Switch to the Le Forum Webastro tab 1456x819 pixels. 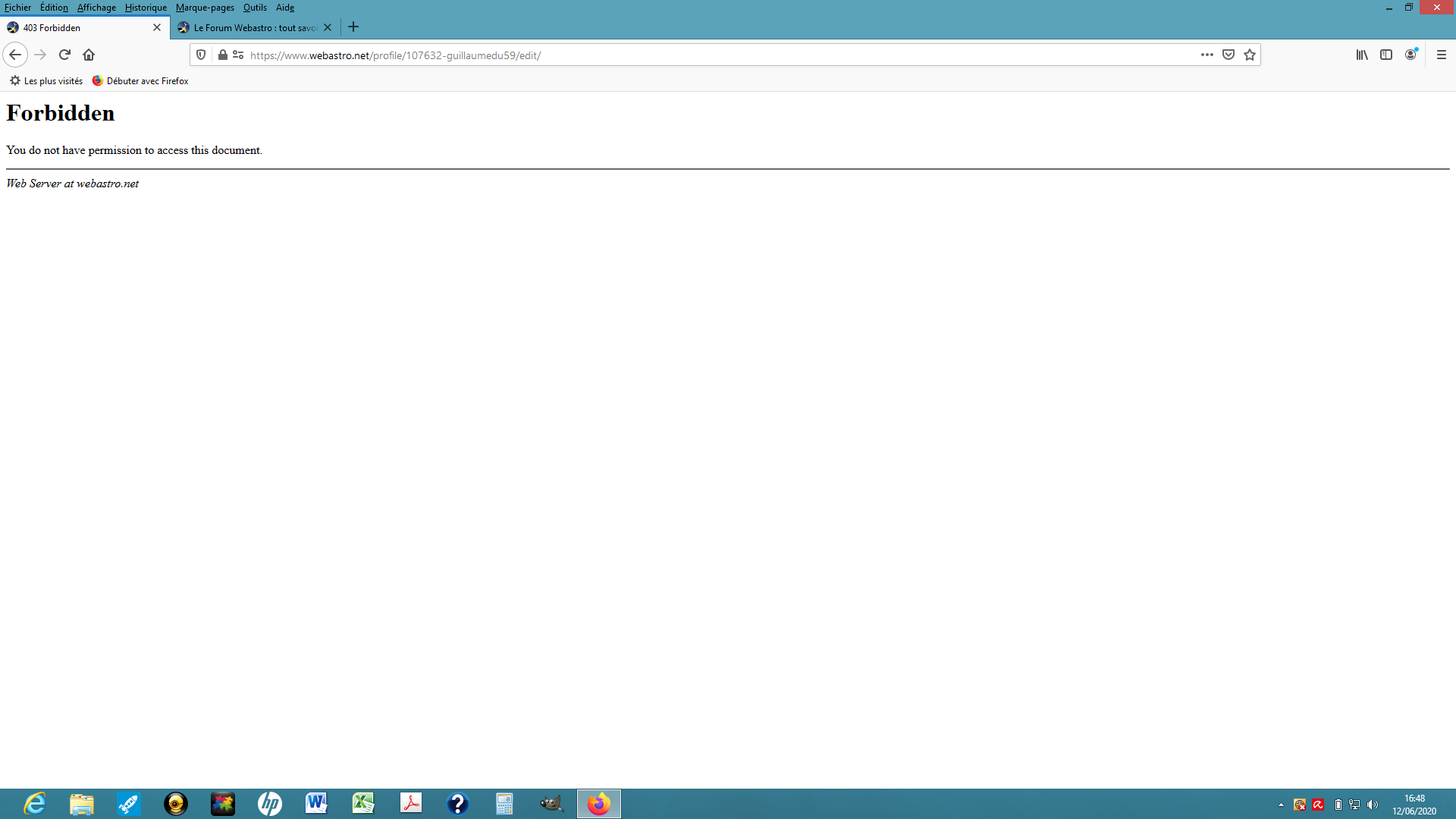click(254, 27)
